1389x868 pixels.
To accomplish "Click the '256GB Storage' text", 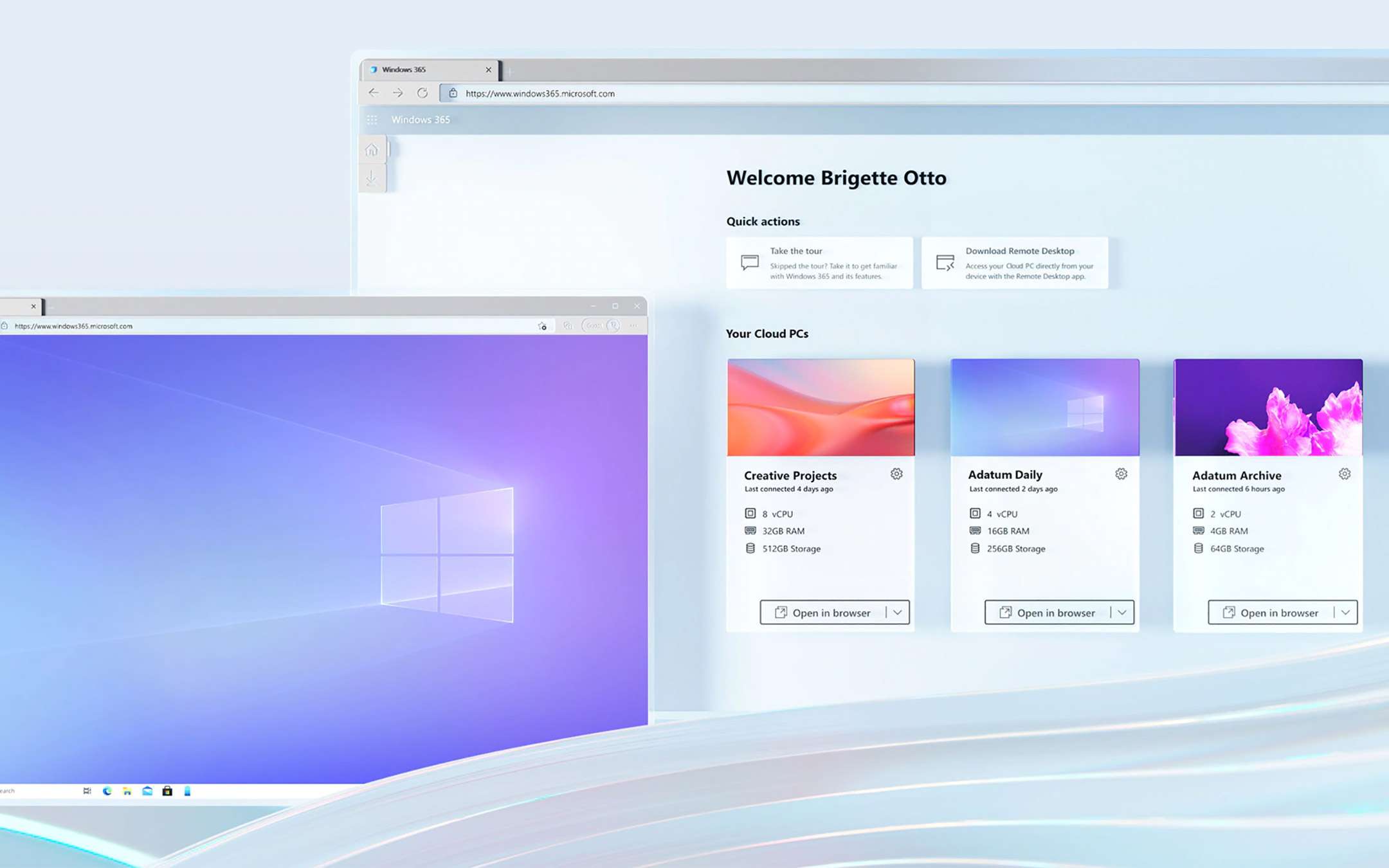I will [x=1016, y=548].
